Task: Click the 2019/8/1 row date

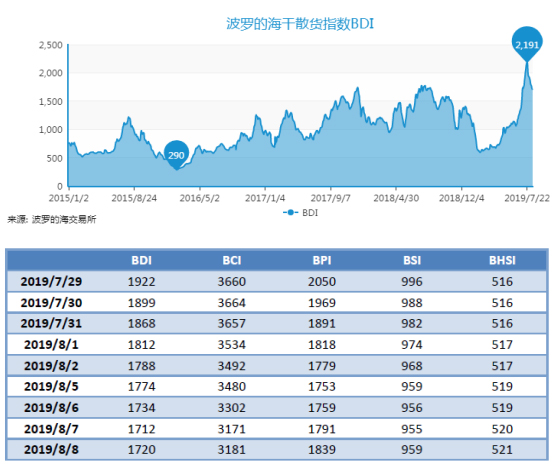Action: 51,345
